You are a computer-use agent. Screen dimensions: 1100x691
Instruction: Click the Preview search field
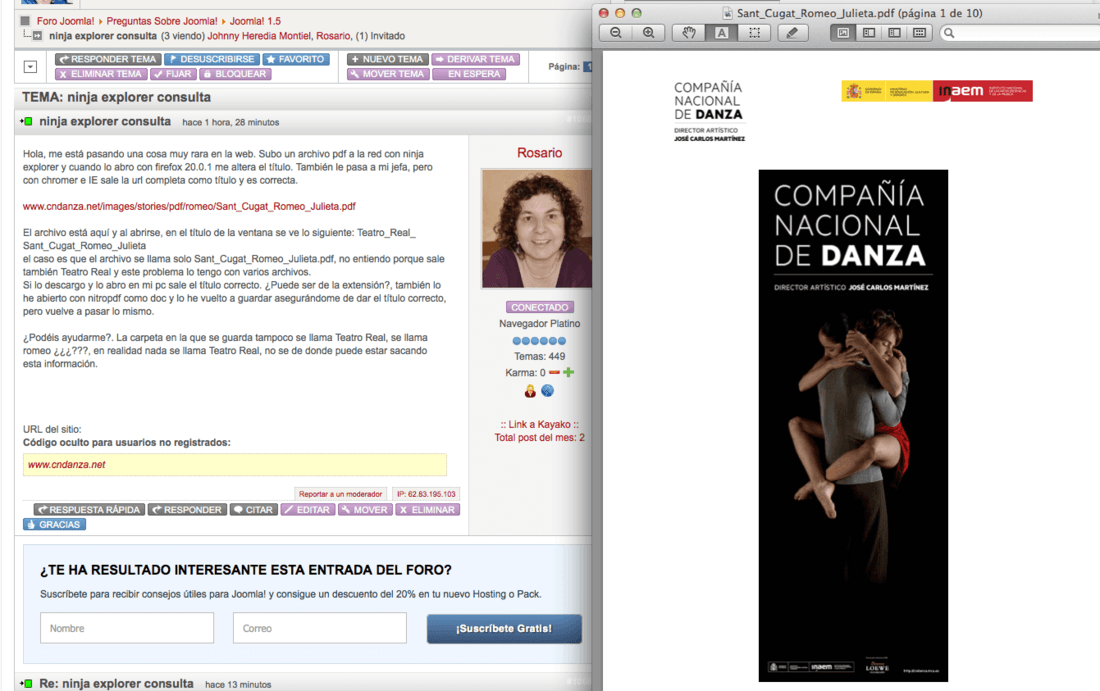pyautogui.click(x=1021, y=33)
